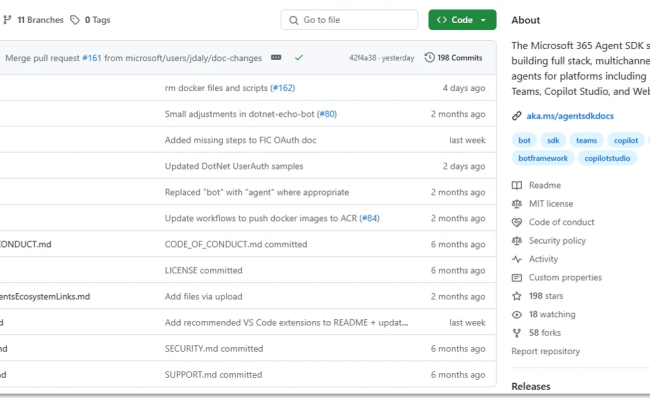Image resolution: width=650 pixels, height=400 pixels.
Task: Click the Custom properties note icon
Action: (x=517, y=278)
